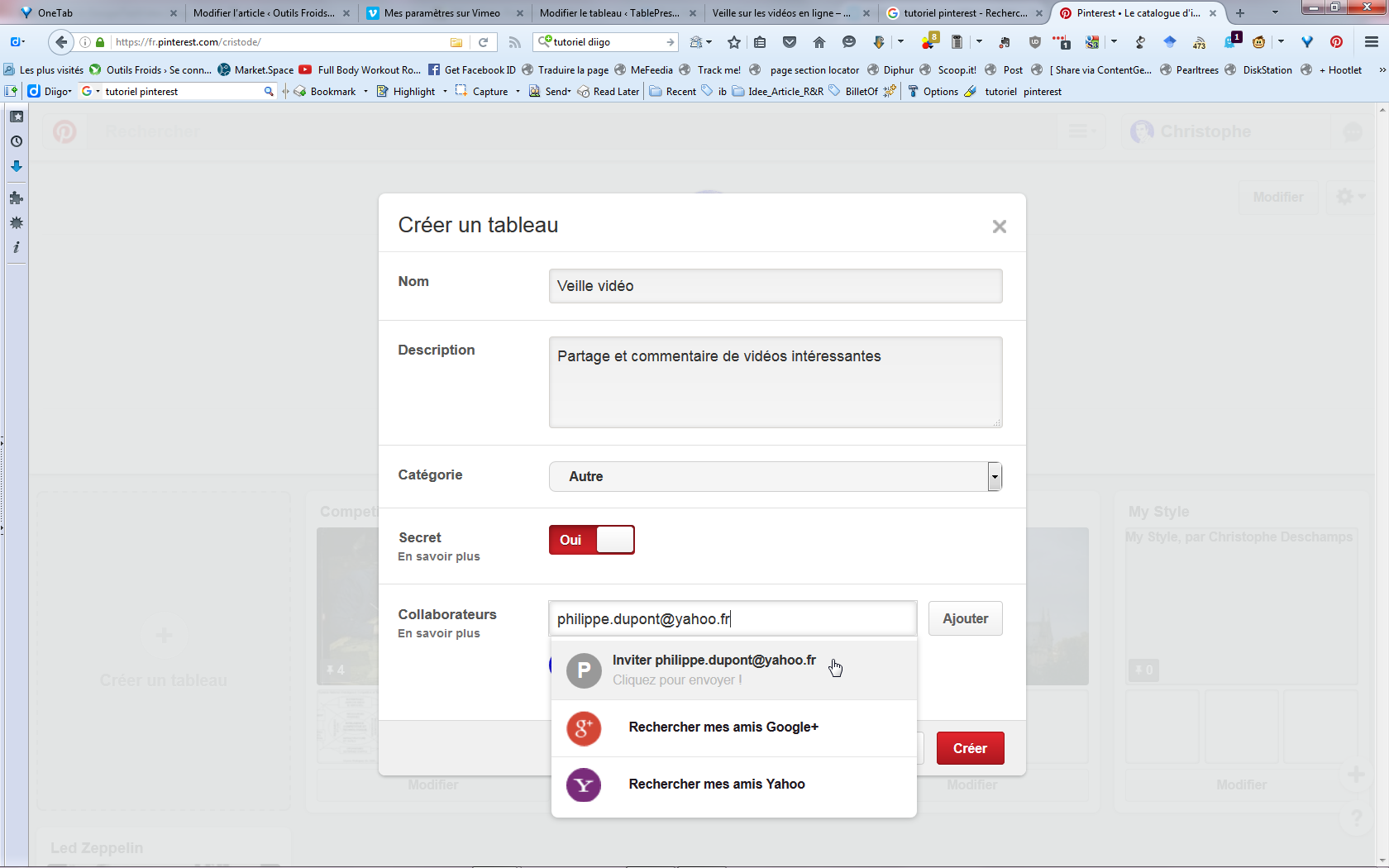Go to the home page icon
The height and width of the screenshot is (868, 1389).
click(819, 42)
